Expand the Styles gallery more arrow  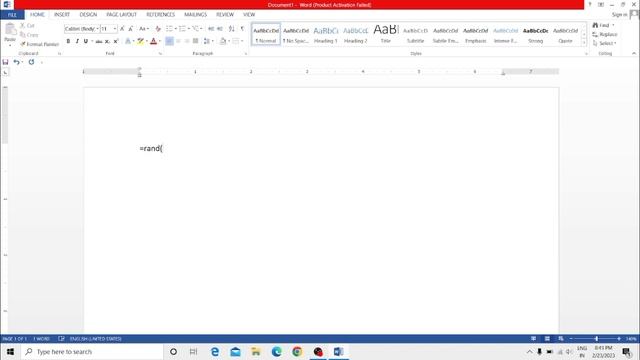(584, 42)
